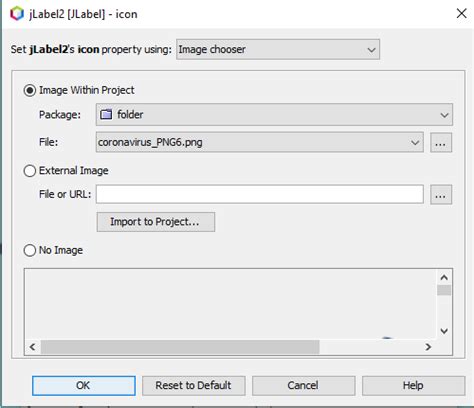
Task: Click preview scroll right arrow
Action: [428, 347]
